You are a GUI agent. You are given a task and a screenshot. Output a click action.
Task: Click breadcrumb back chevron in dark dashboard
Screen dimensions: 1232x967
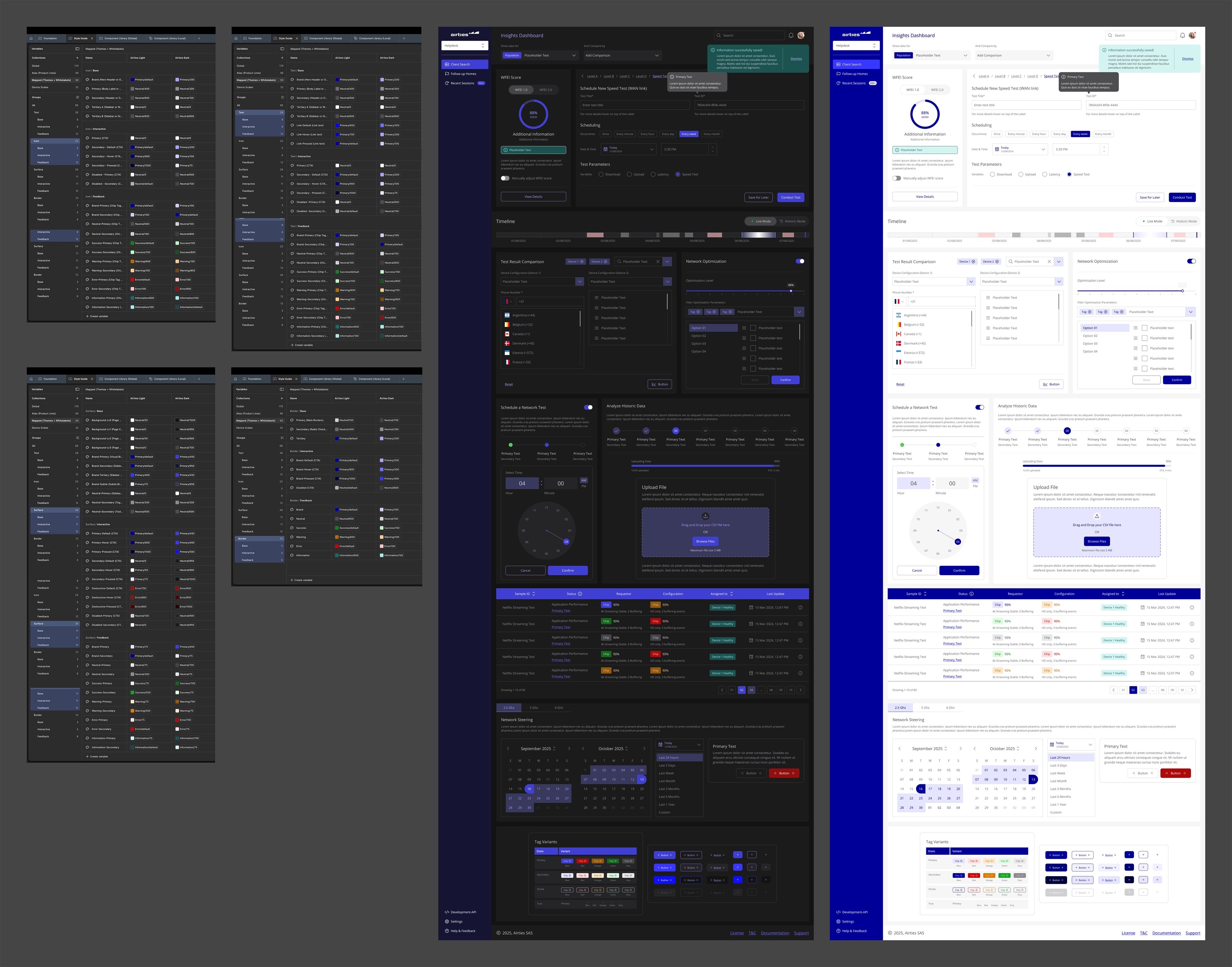click(x=582, y=76)
